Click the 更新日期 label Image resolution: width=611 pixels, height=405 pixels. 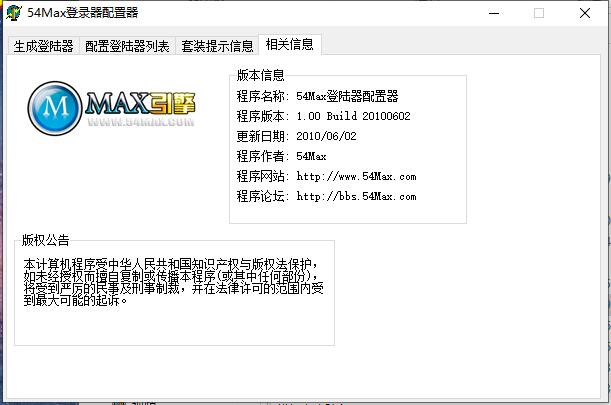pos(262,136)
